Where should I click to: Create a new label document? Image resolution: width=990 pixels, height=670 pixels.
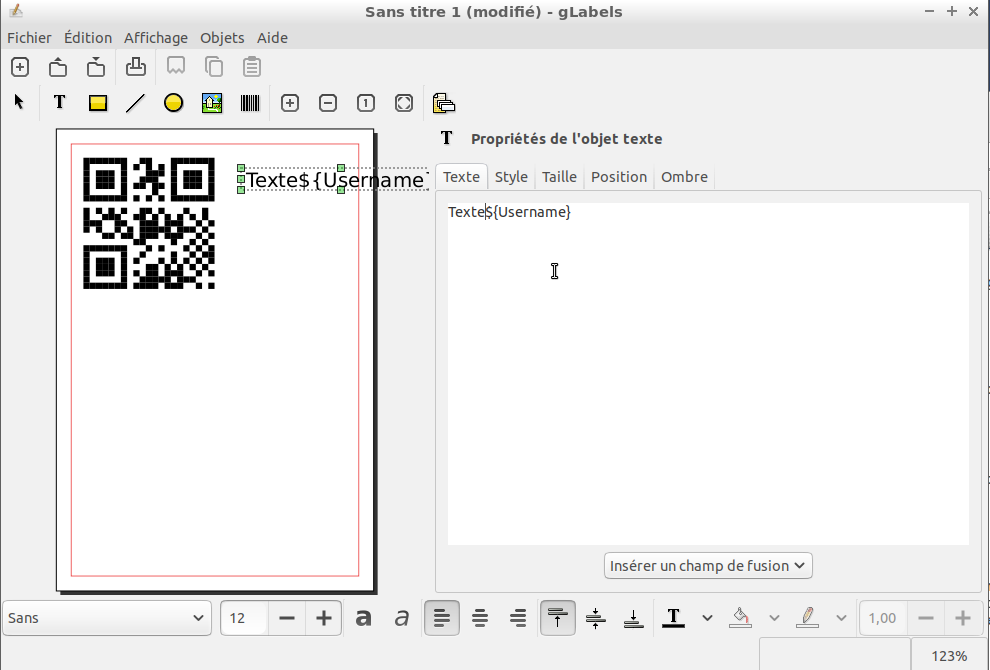pyautogui.click(x=20, y=67)
